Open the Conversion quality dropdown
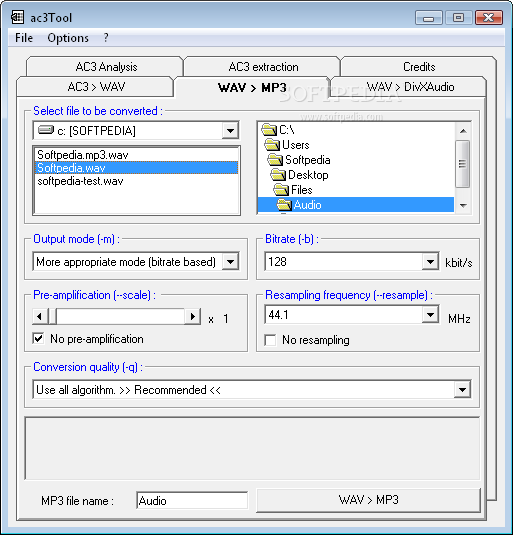This screenshot has height=535, width=513. point(463,390)
